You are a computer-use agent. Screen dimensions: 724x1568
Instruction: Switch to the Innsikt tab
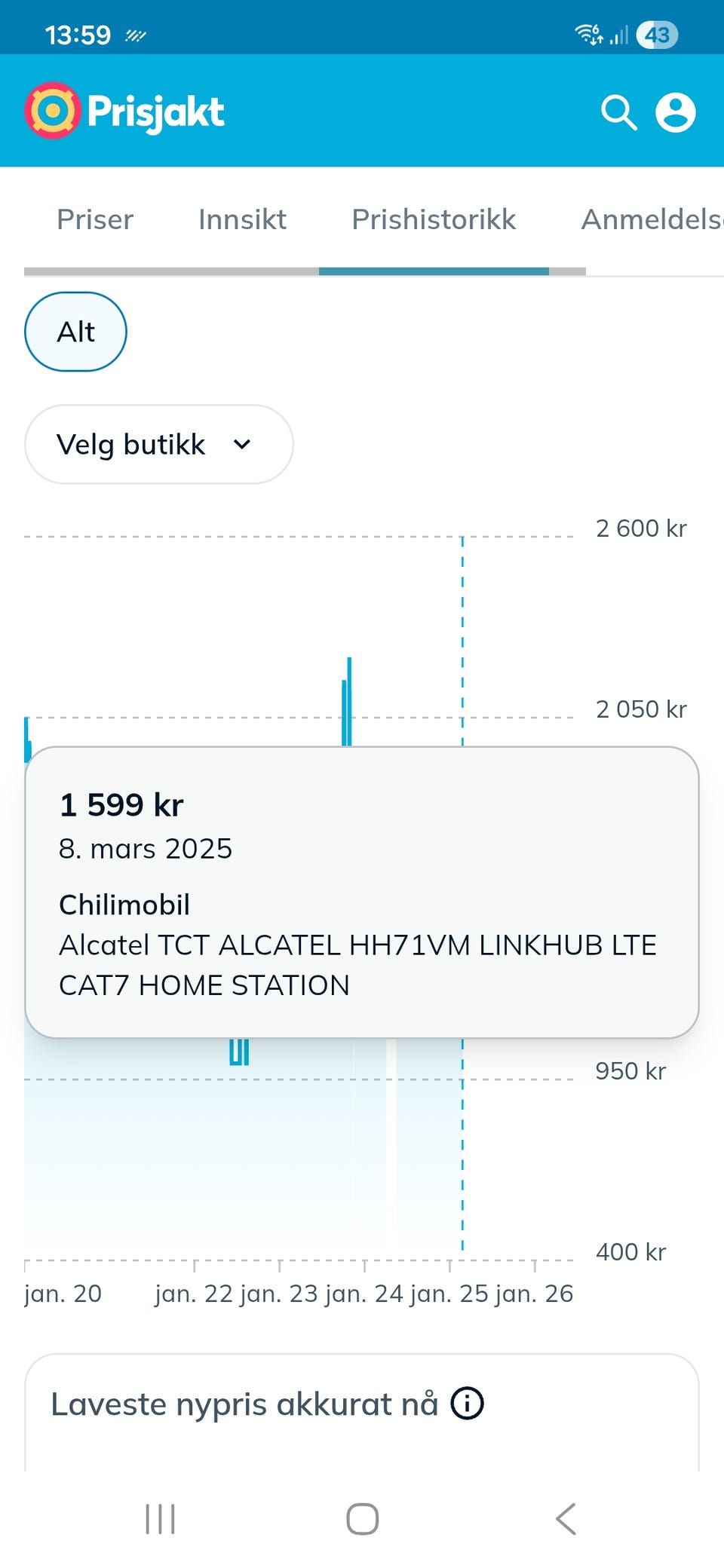242,219
